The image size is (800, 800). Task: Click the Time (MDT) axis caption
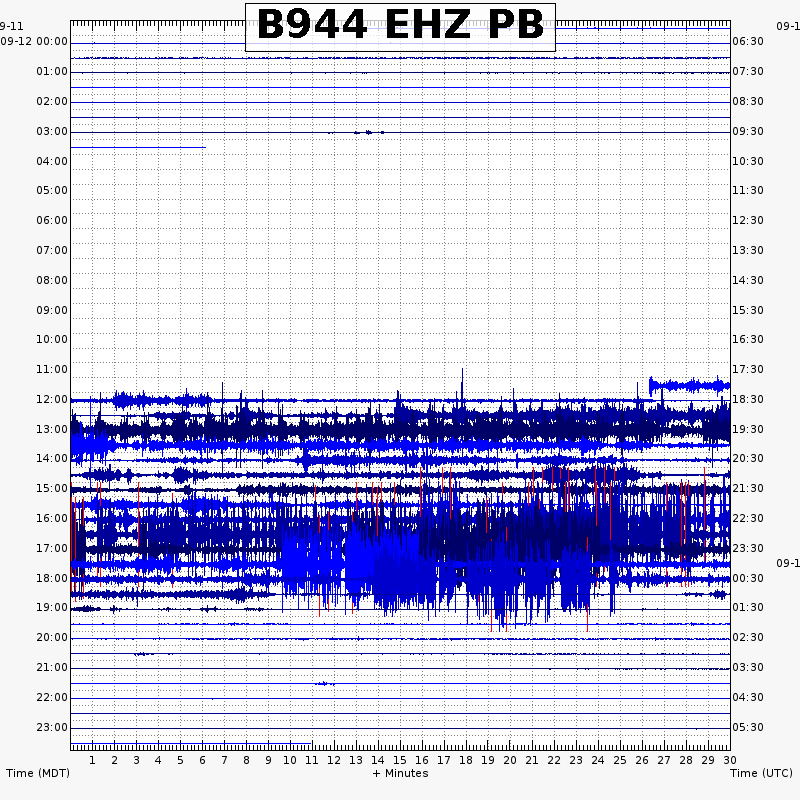38,773
